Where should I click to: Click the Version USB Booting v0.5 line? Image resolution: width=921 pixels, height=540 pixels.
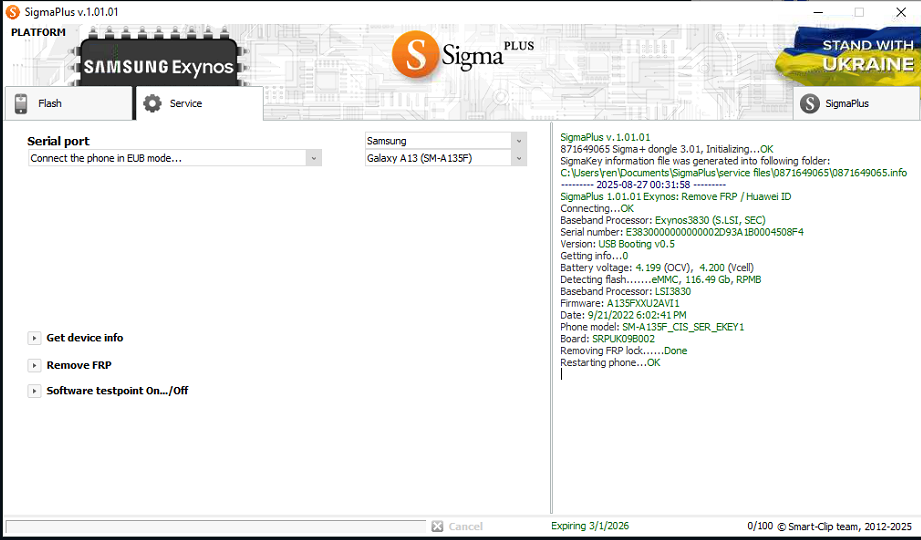pos(617,244)
